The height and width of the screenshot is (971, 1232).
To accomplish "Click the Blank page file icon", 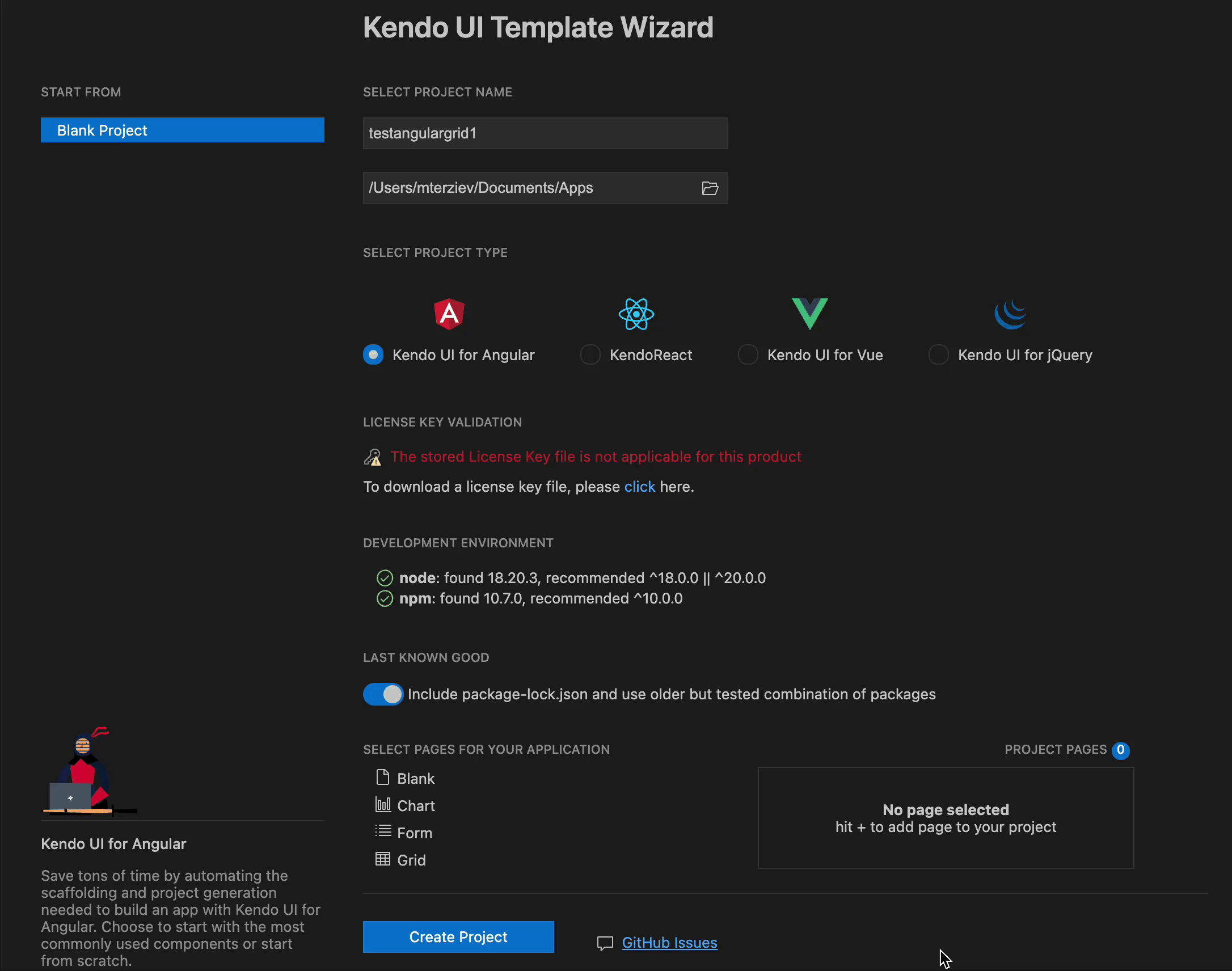I will [383, 777].
